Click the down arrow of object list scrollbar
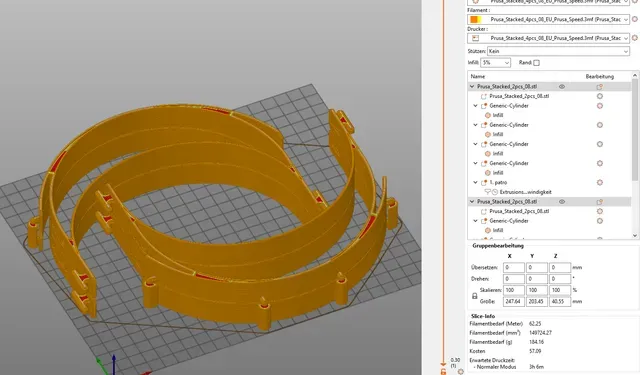This screenshot has height=375, width=640. (635, 235)
